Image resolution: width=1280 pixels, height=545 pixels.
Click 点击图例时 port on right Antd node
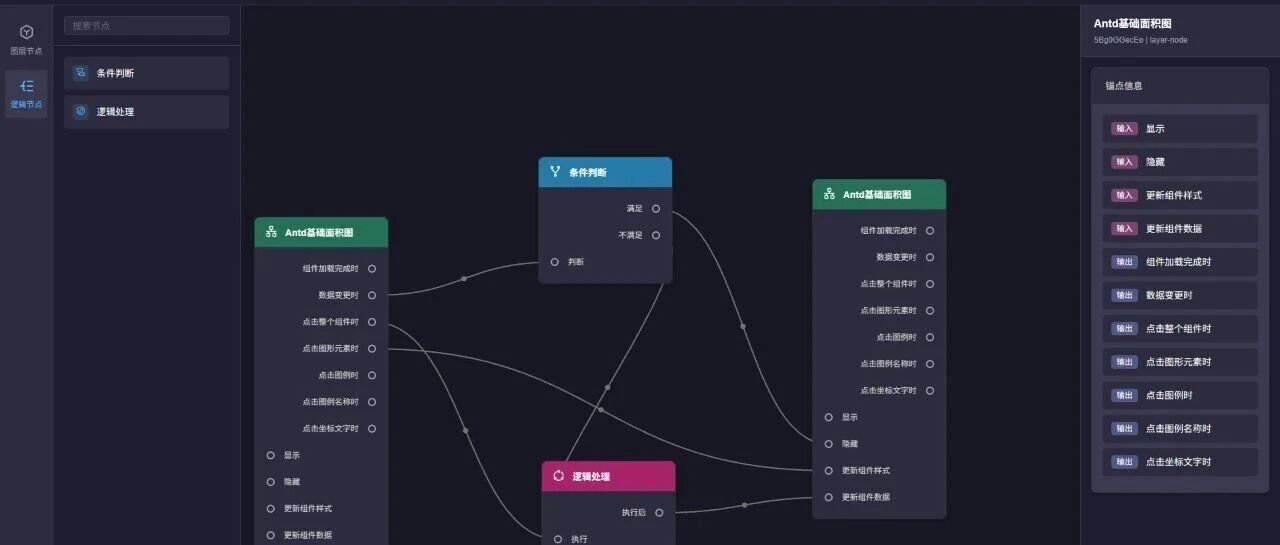pos(930,337)
